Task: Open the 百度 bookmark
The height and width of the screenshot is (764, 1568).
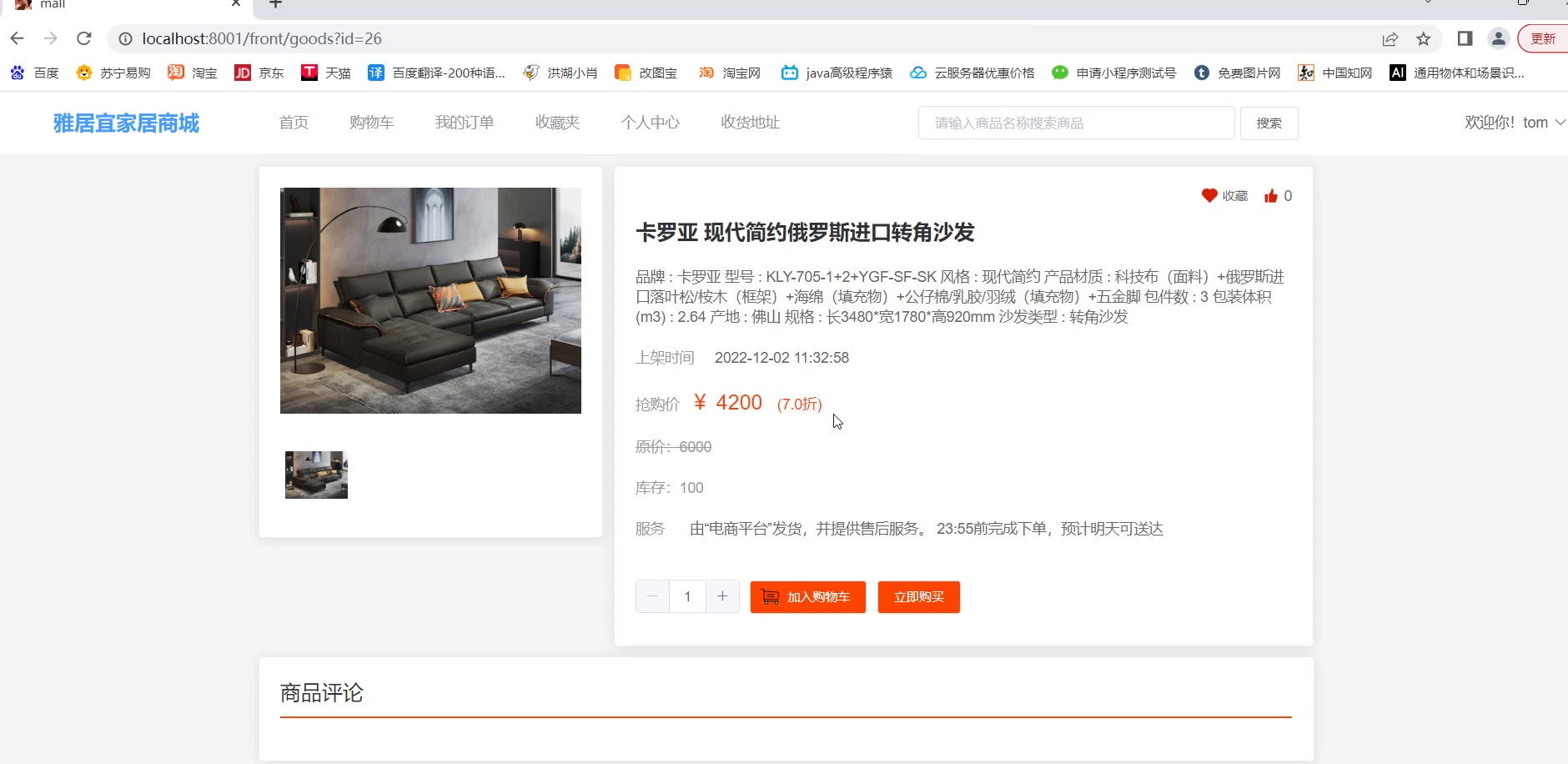Action: 34,73
